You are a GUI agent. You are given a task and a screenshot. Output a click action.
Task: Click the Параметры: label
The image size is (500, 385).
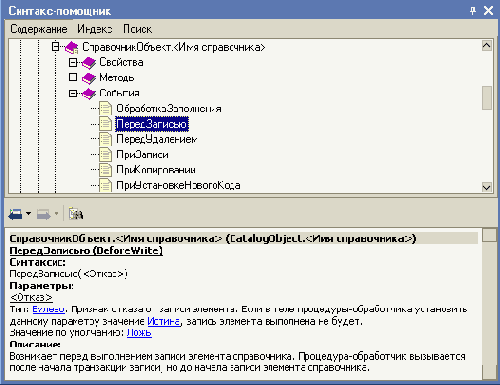[x=42, y=286]
